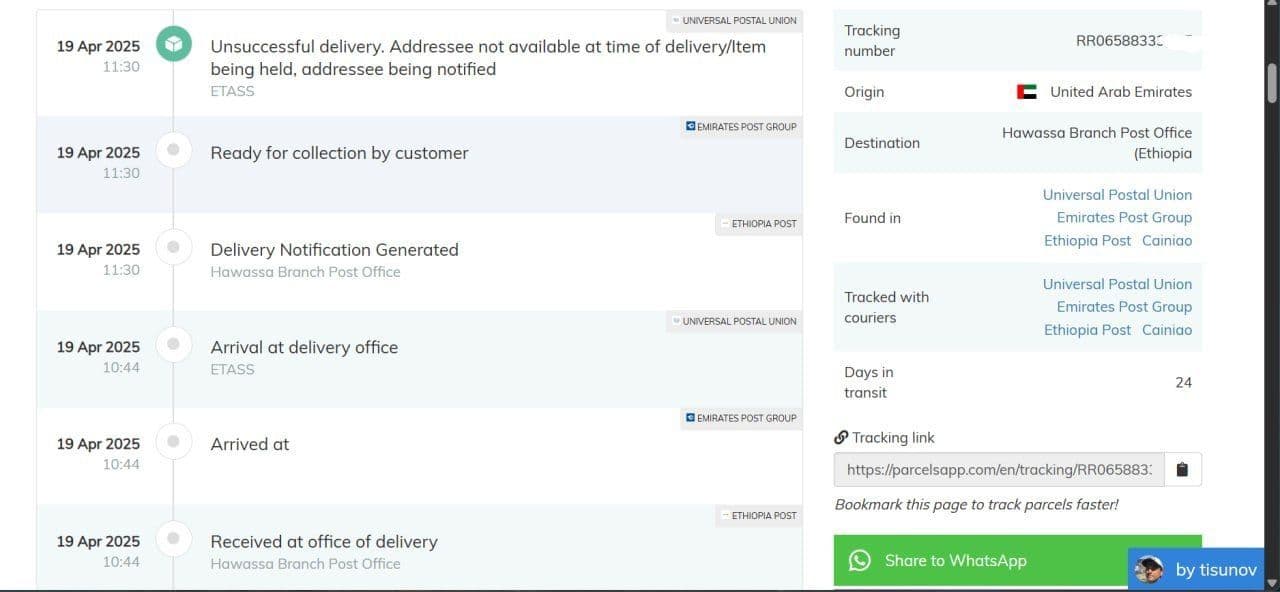Click the 'United Arab Emirates' origin value
Image resolution: width=1280 pixels, height=592 pixels.
1121,92
